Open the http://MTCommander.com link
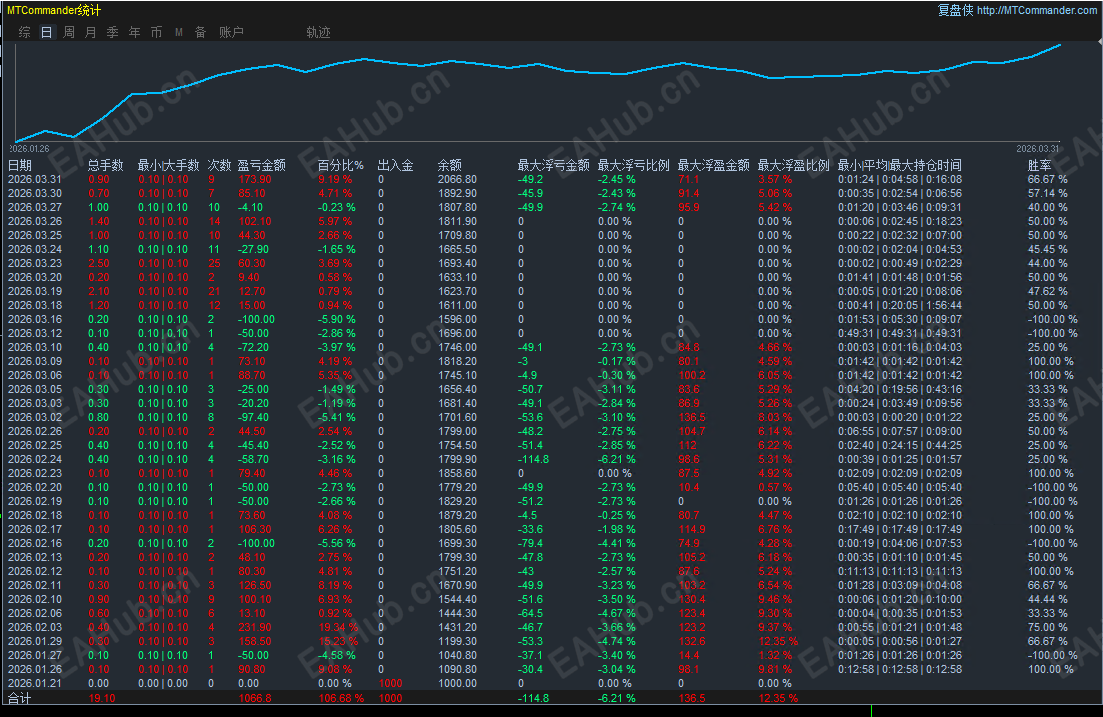Viewport: 1103px width, 717px height. pos(1036,10)
